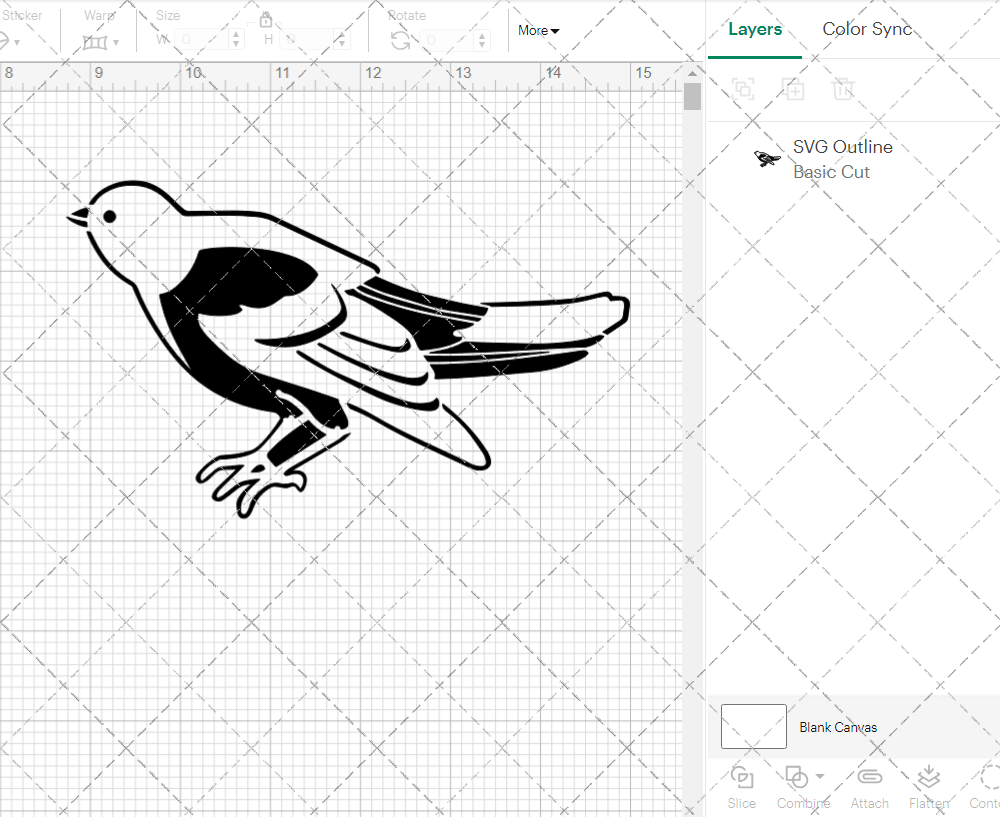The height and width of the screenshot is (817, 1000).
Task: Click the Group layers icon
Action: (743, 89)
